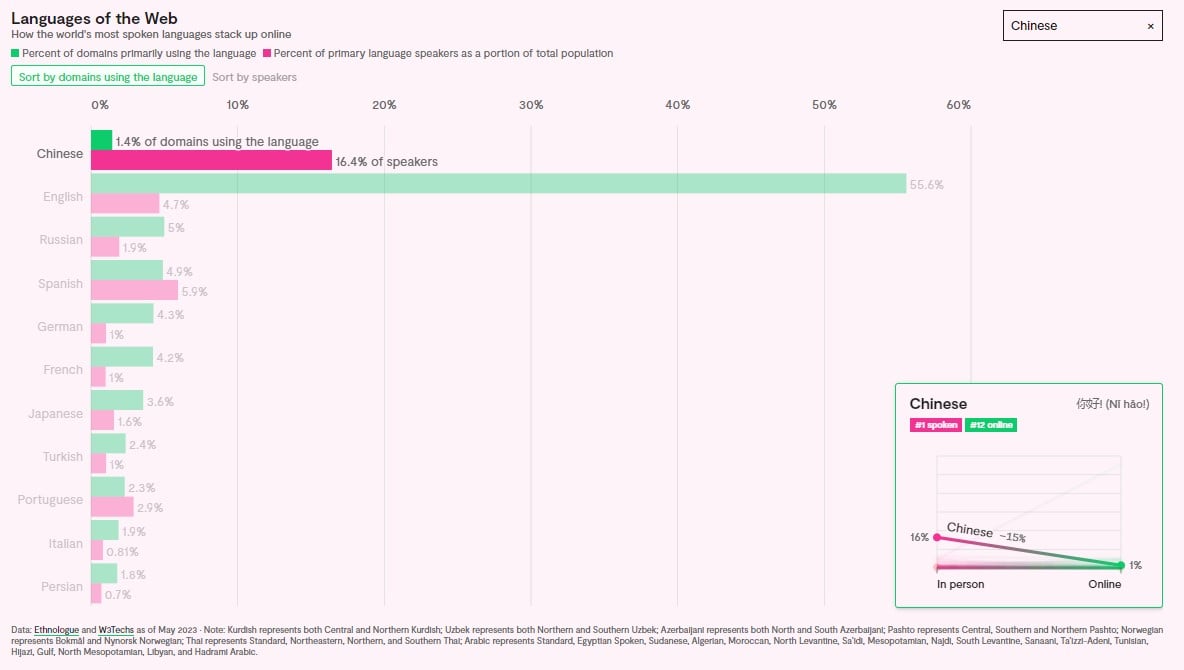Click the green domains legend square
1184x670 pixels.
15,53
